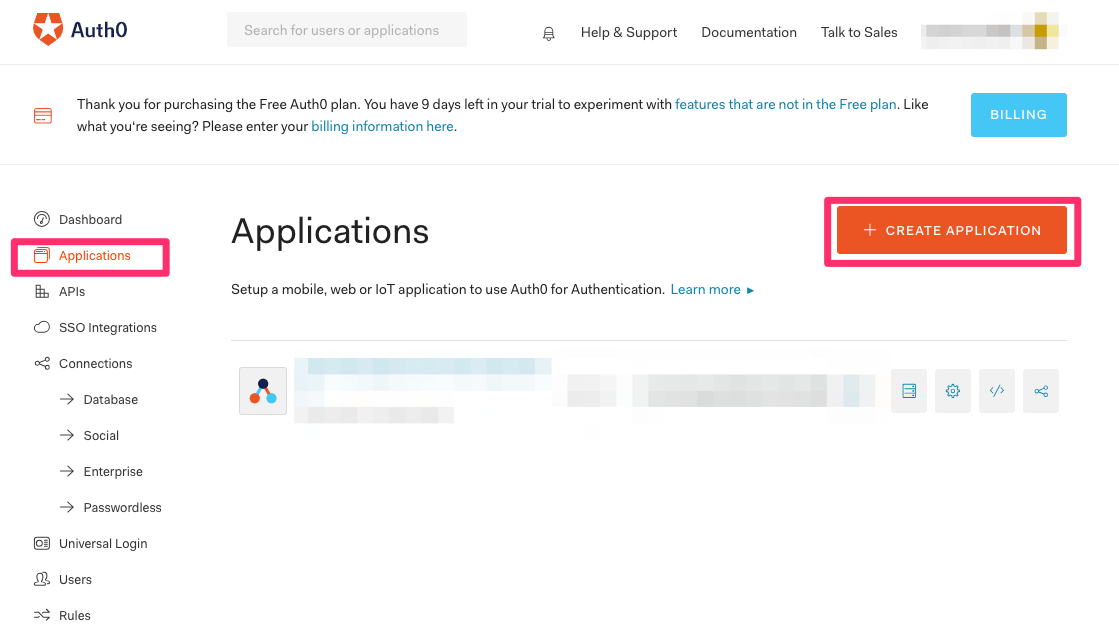This screenshot has width=1119, height=635.
Task: Open application settings via the gear icon
Action: pos(952,391)
